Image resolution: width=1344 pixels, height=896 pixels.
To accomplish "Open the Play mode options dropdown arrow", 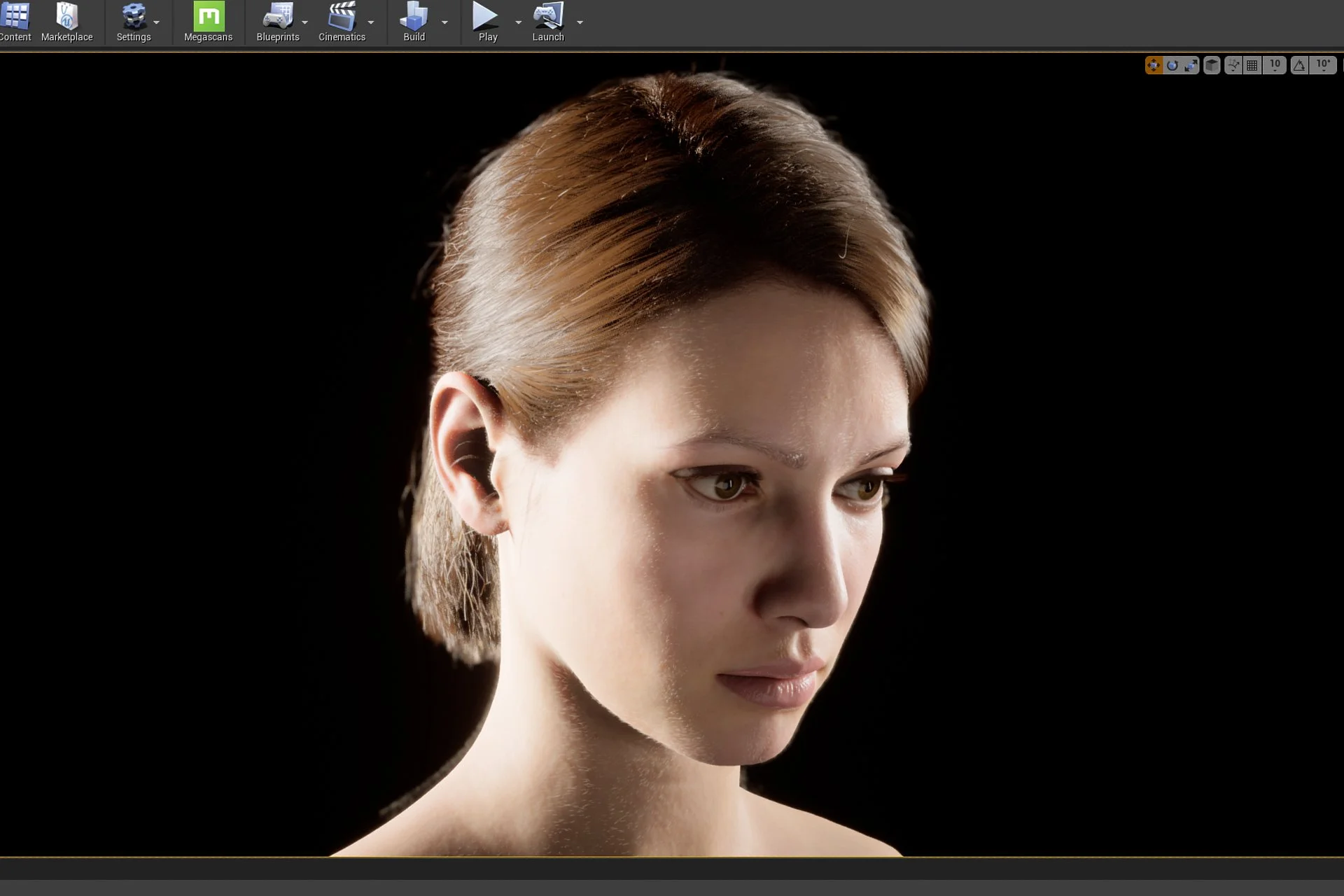I will coord(518,22).
